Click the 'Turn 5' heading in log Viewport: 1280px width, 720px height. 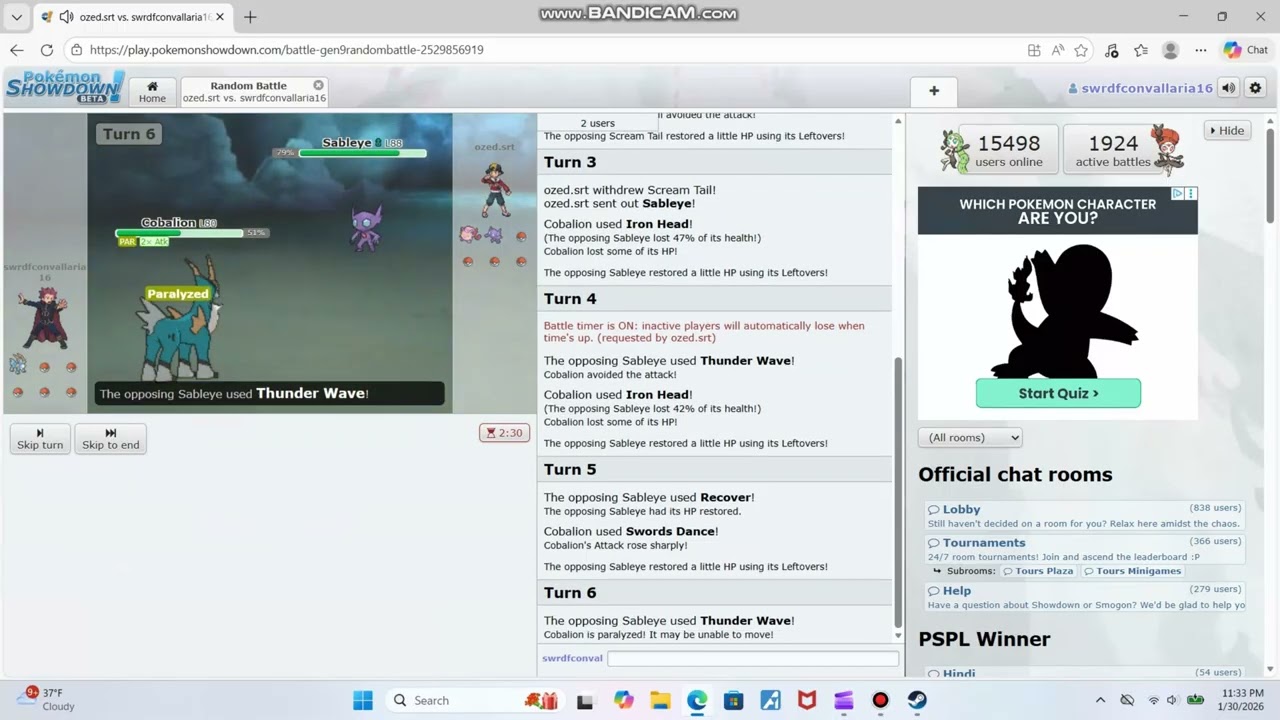point(570,469)
